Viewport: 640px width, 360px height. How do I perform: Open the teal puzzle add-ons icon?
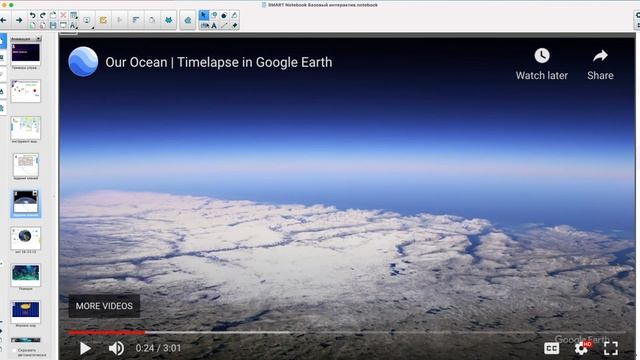(x=168, y=20)
